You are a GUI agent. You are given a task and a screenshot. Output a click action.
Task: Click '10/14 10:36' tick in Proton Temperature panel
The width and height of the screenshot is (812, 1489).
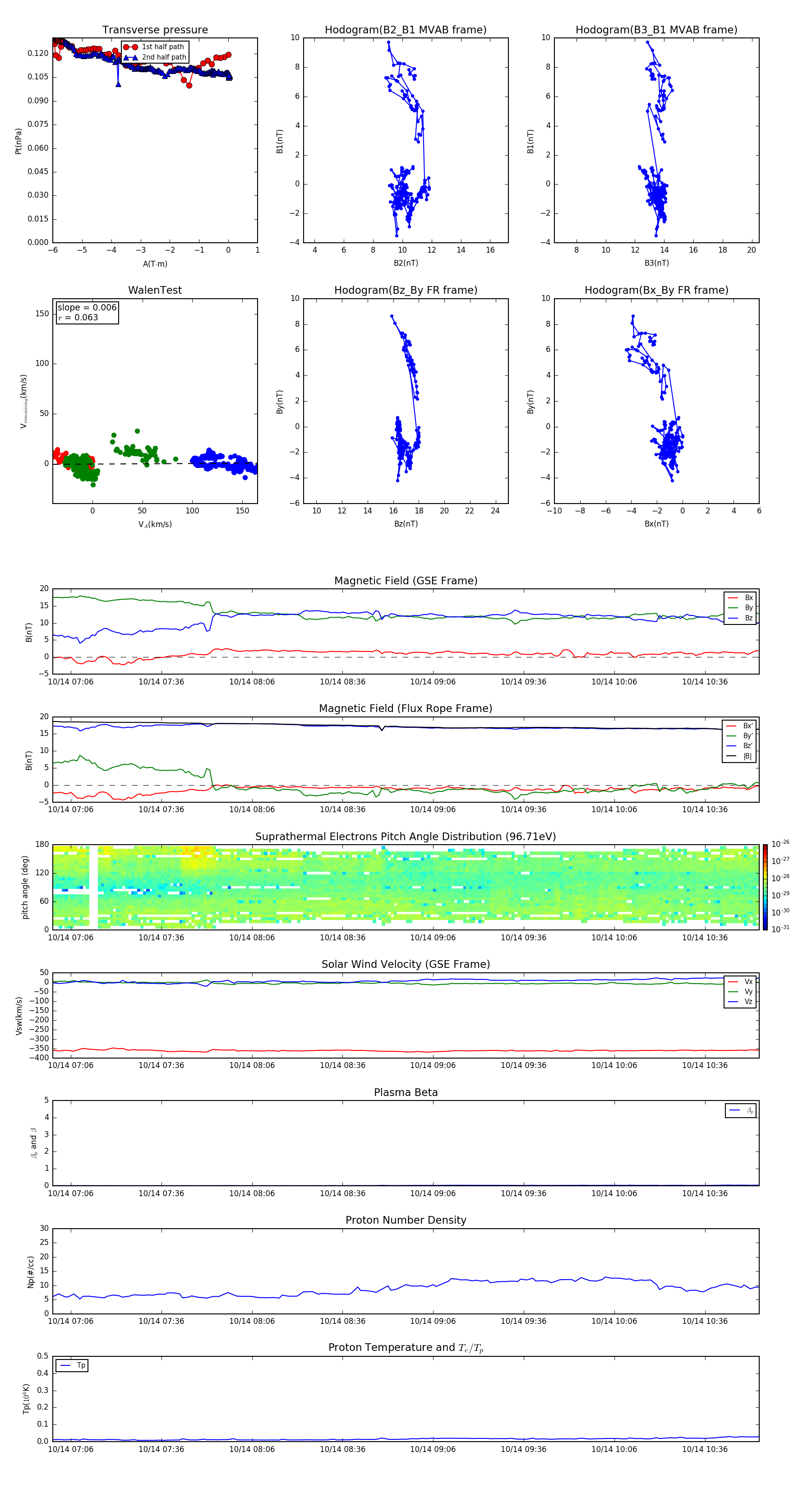click(x=705, y=1449)
